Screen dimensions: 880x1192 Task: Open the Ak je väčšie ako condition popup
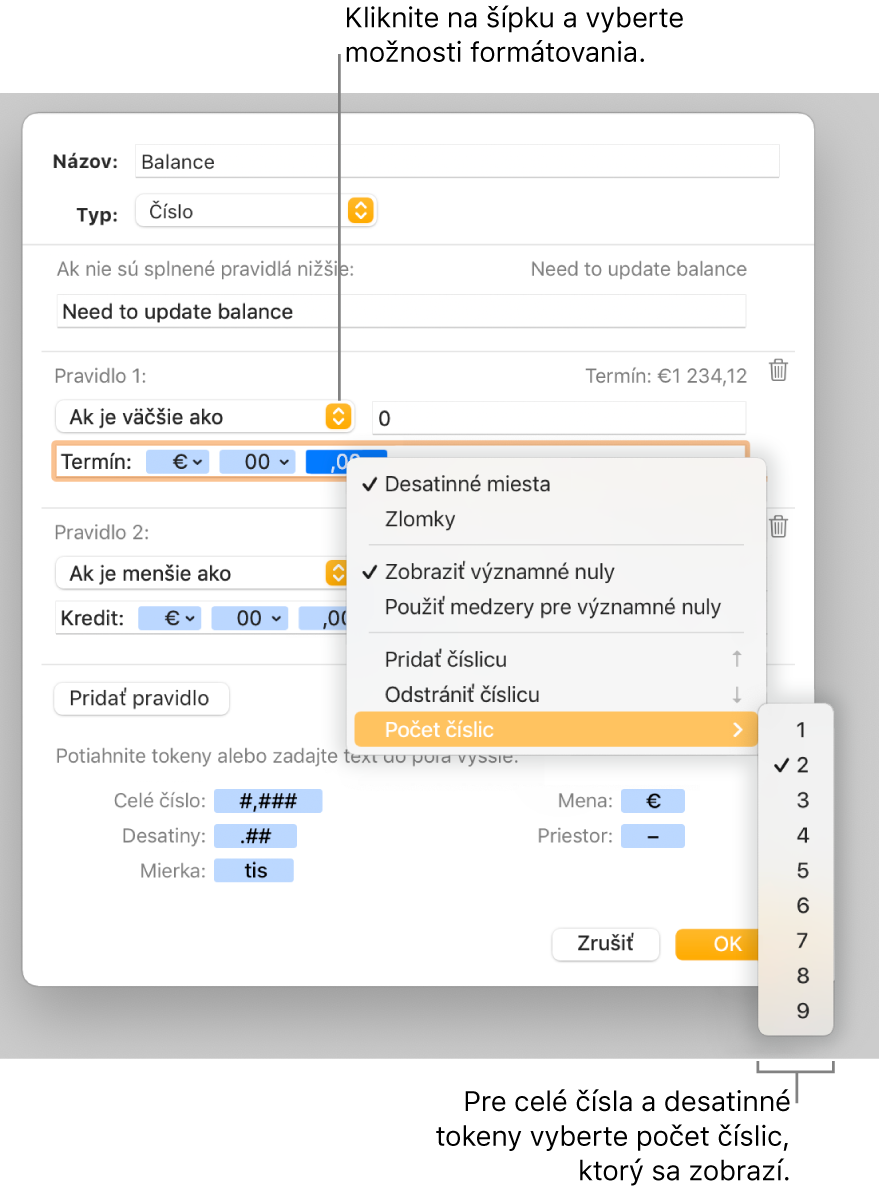click(x=204, y=417)
